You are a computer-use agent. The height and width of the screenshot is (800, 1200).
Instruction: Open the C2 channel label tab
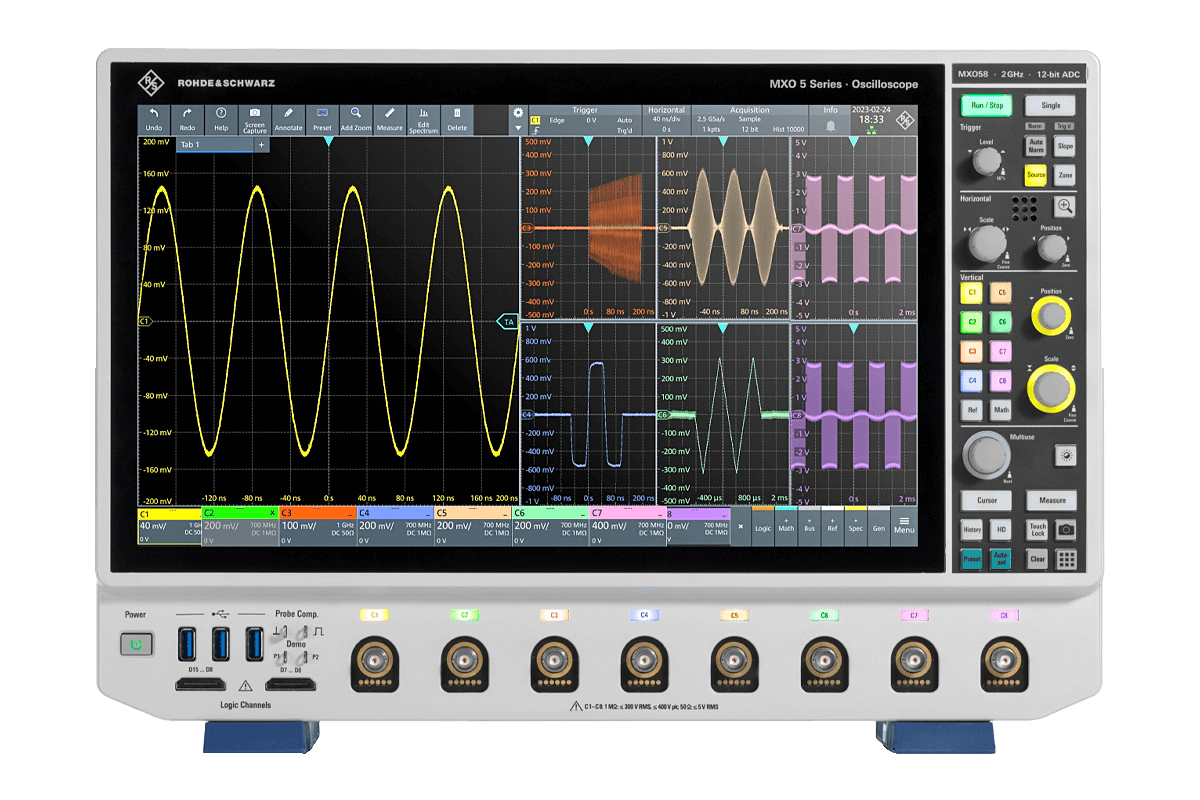240,511
